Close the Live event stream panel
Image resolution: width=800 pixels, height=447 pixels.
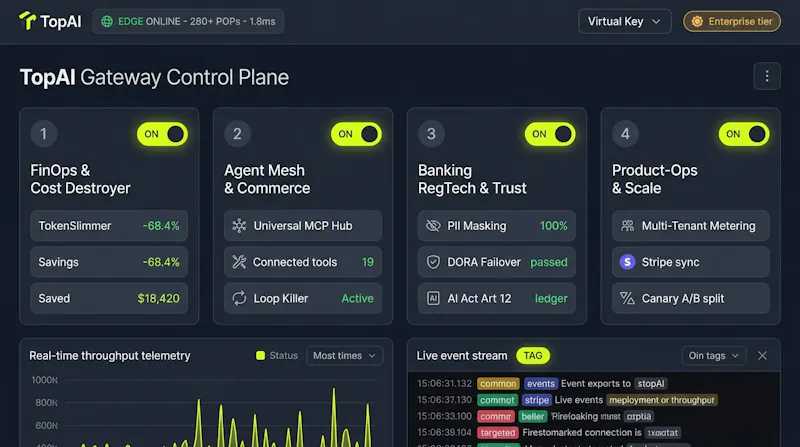(762, 356)
